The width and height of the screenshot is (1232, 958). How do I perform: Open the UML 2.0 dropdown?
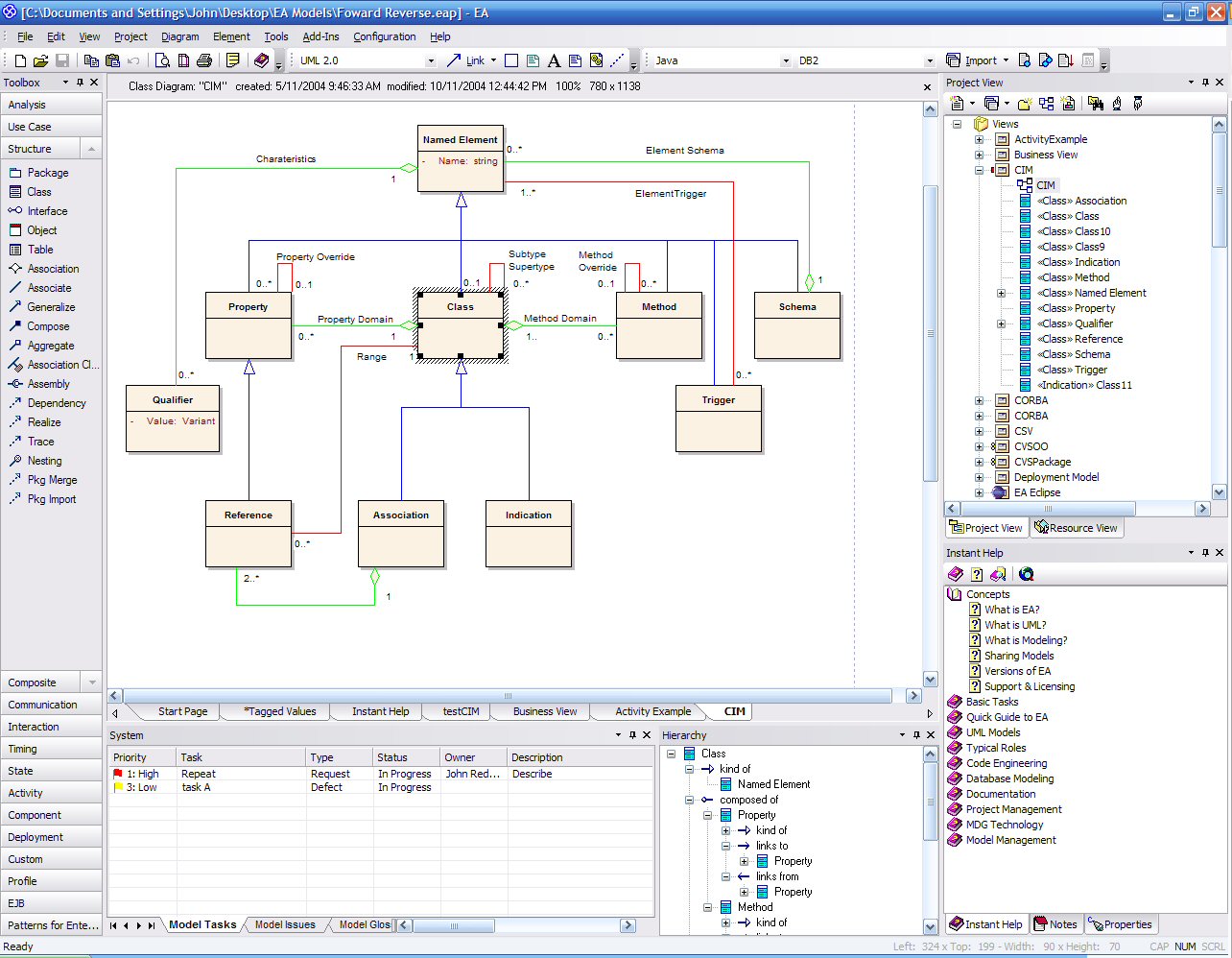[x=430, y=60]
